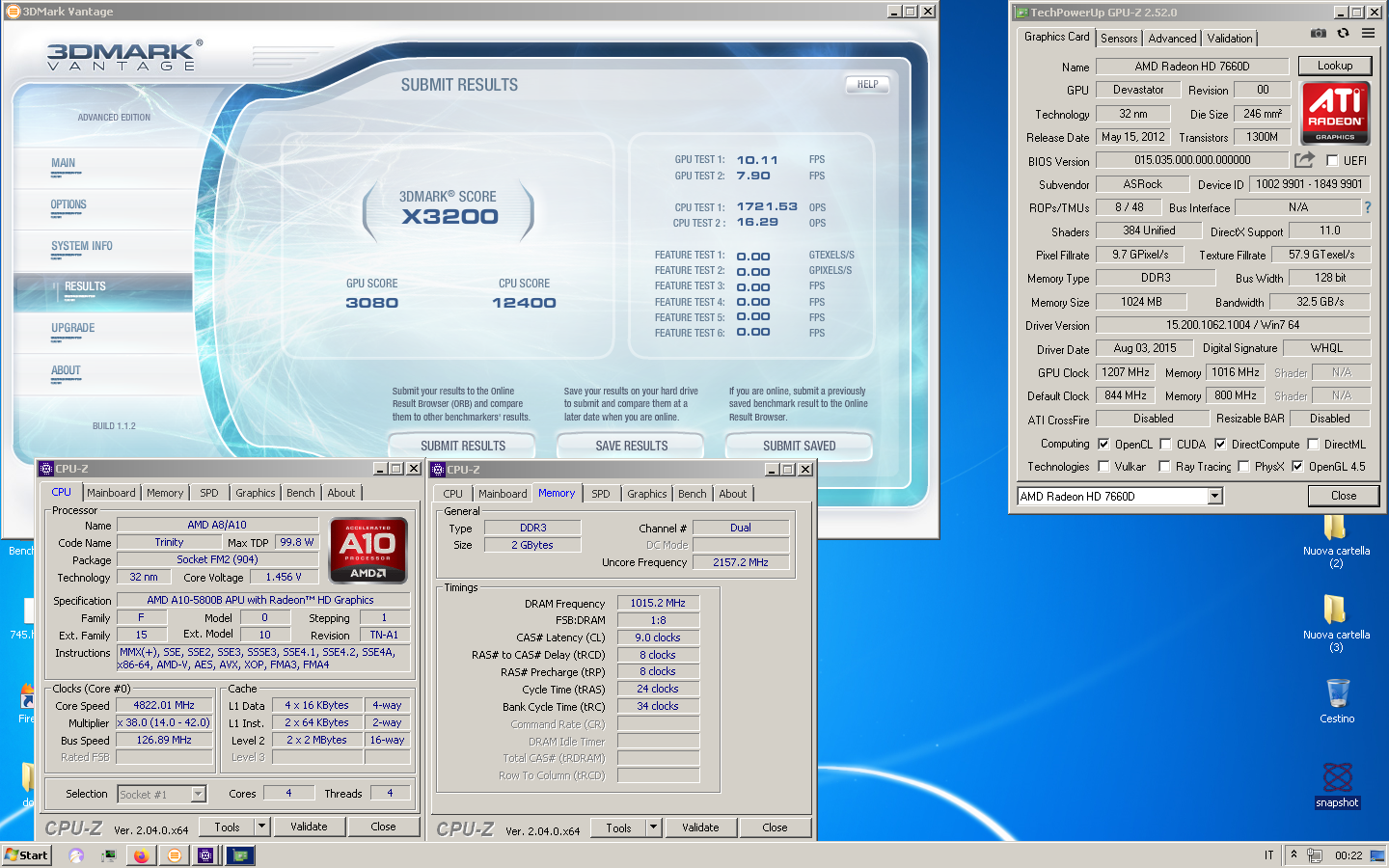Toggle the CUDA checkbox
The height and width of the screenshot is (868, 1389).
1165,445
